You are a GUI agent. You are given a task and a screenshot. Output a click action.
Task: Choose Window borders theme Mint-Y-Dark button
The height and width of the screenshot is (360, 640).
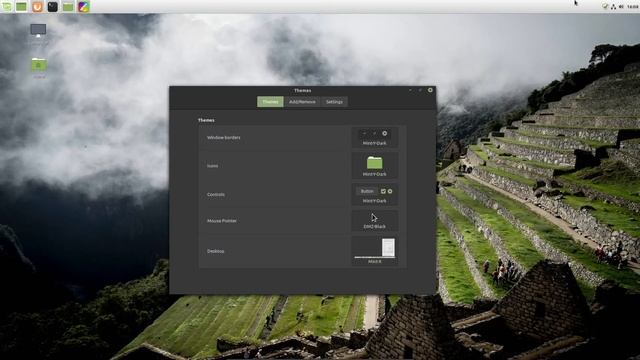click(375, 138)
